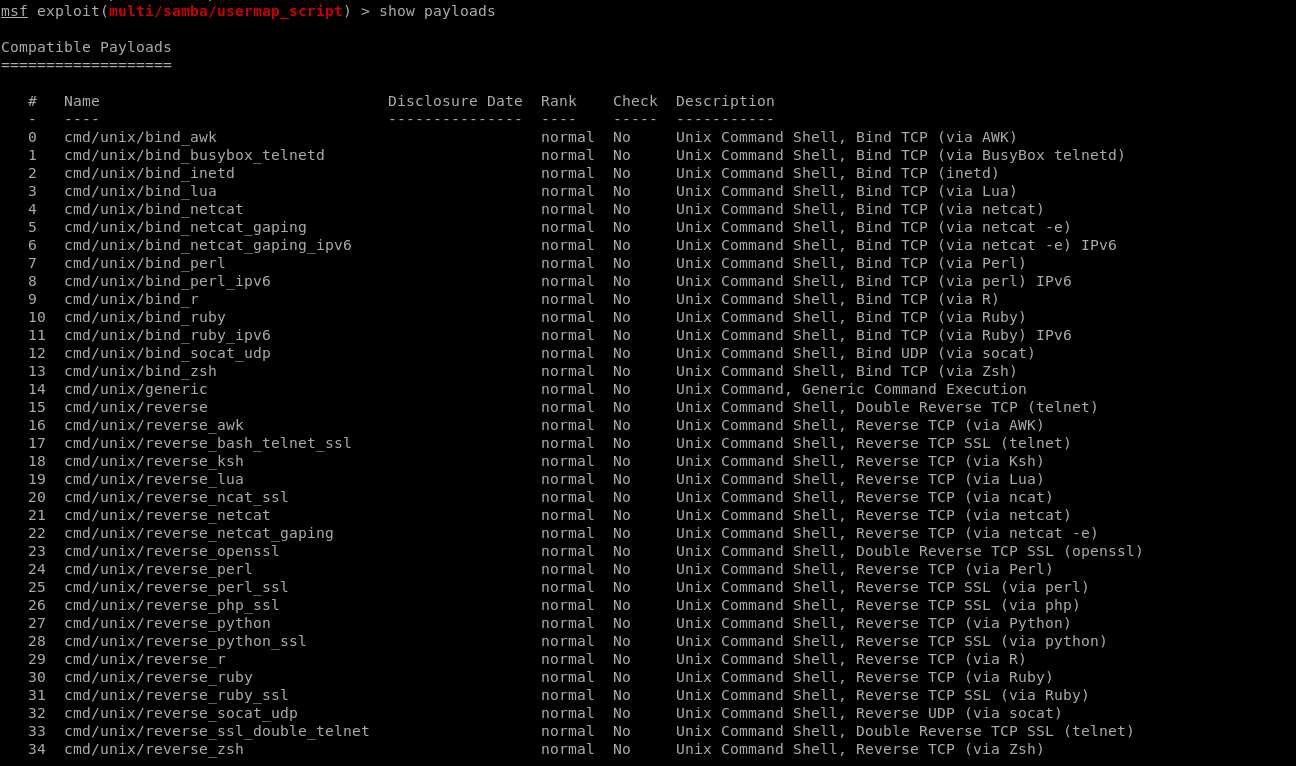Select cmd/unix/reverse_perl_ssl entry
The width and height of the screenshot is (1296, 766).
click(x=176, y=587)
